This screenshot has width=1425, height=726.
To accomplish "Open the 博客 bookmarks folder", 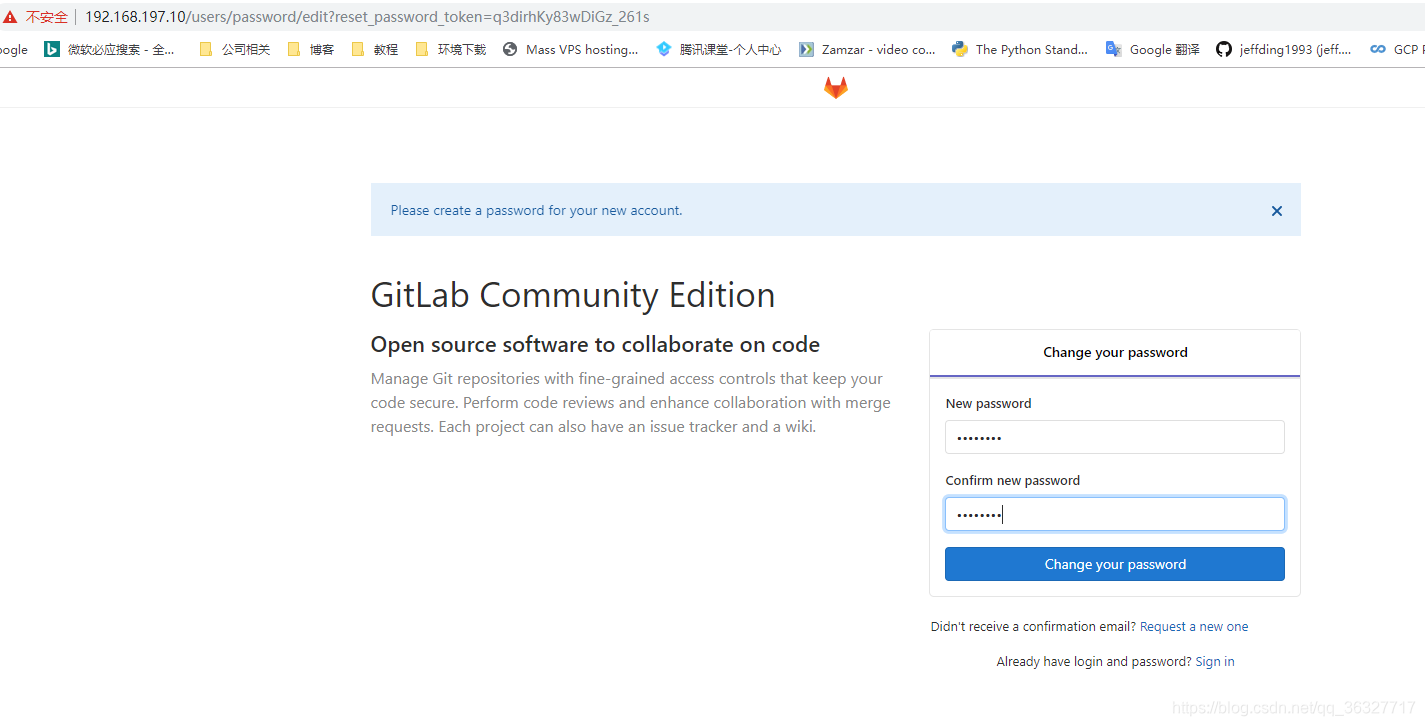I will tap(311, 49).
